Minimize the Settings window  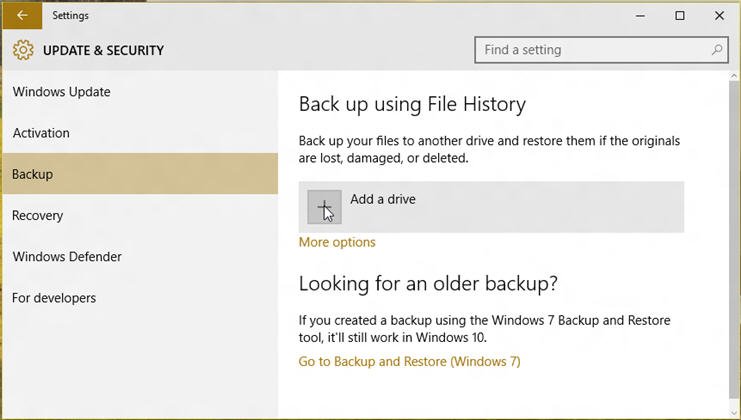(x=641, y=15)
